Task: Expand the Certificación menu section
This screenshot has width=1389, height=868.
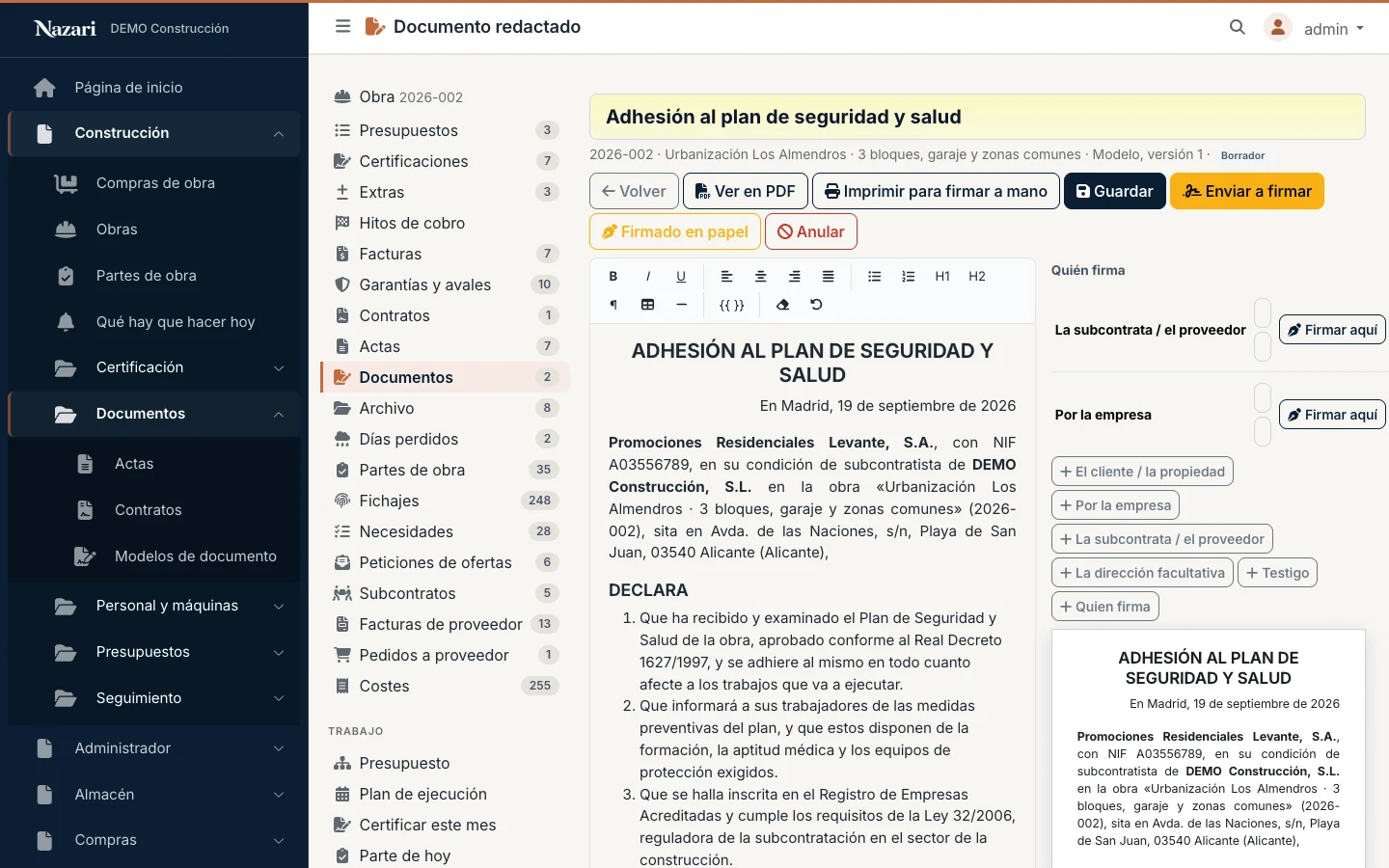Action: (x=154, y=367)
